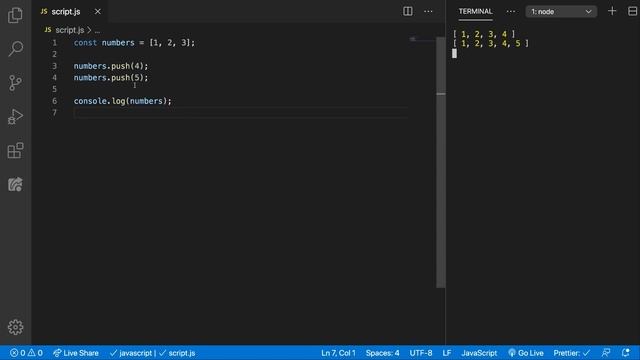Viewport: 640px width, 360px height.
Task: Show errors and warnings in status bar
Action: 27,353
